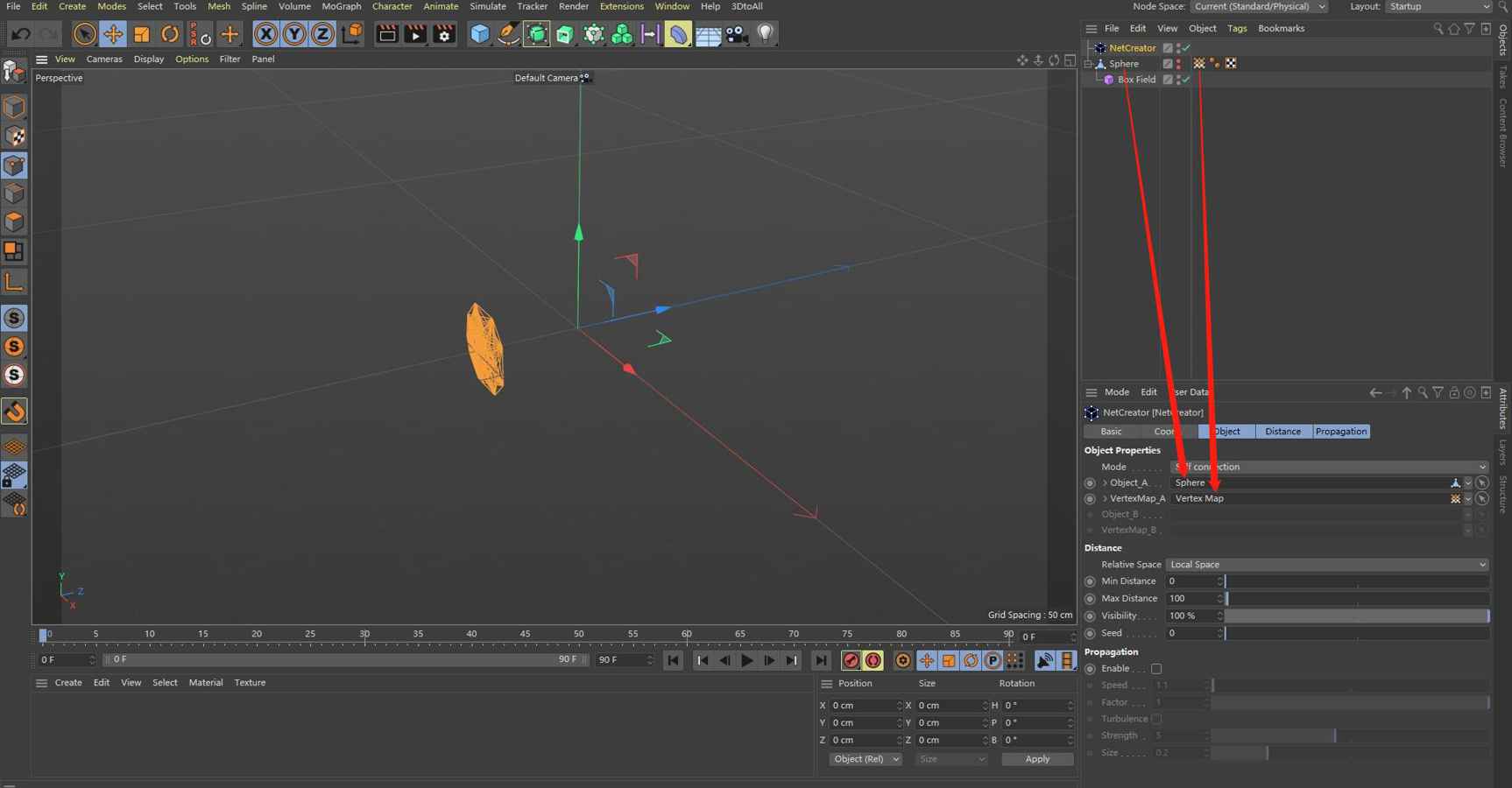
Task: Open Edit Render Settings icon
Action: [444, 34]
